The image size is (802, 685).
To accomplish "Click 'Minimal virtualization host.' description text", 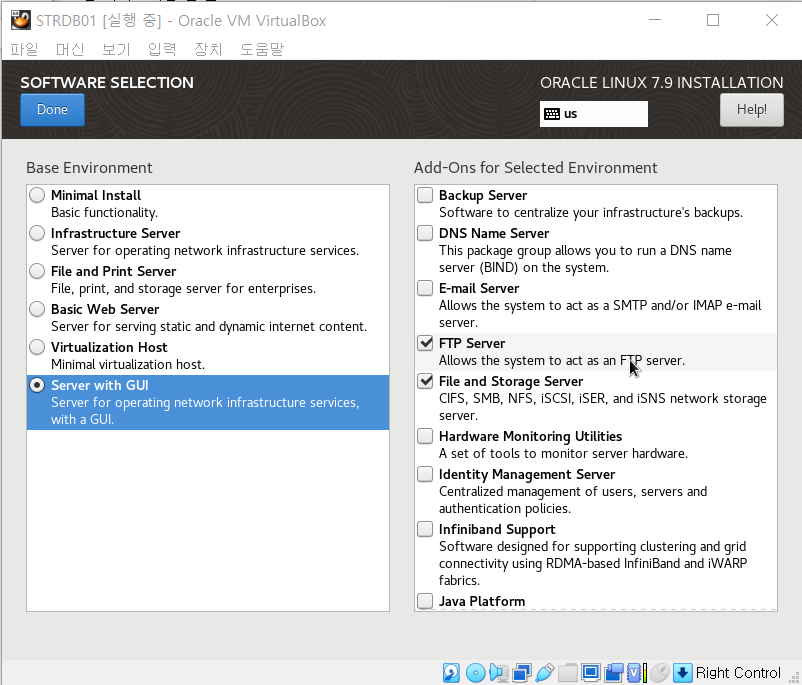I will (128, 364).
